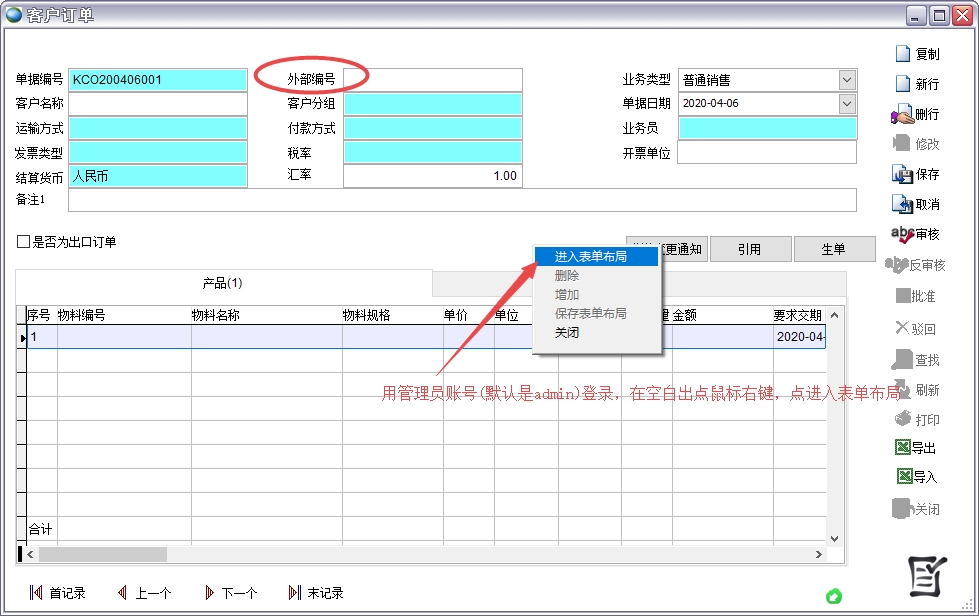
Task: Choose 关闭 in the context menu
Action: (567, 333)
